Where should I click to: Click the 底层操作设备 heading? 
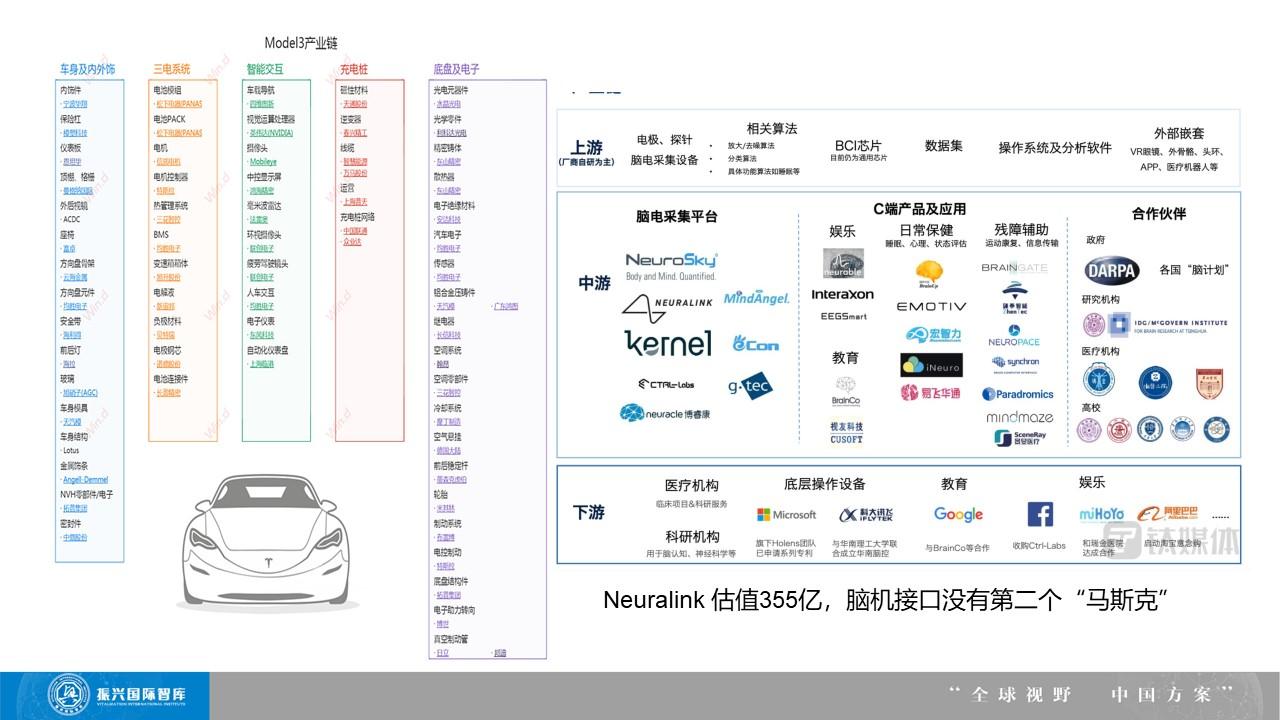[825, 484]
